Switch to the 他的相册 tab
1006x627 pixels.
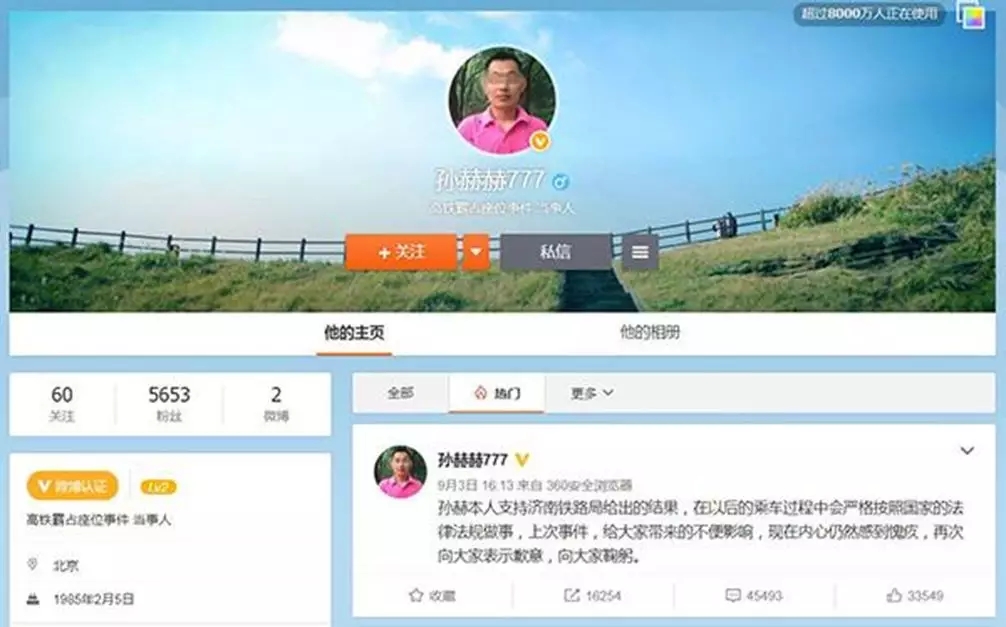point(649,333)
